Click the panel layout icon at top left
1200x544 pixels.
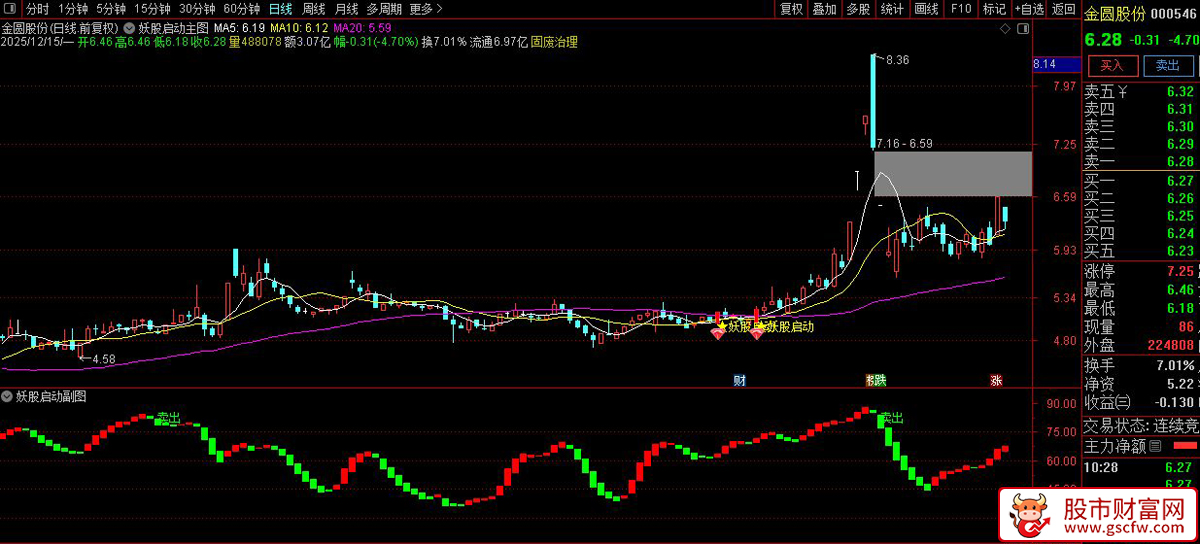coord(11,9)
